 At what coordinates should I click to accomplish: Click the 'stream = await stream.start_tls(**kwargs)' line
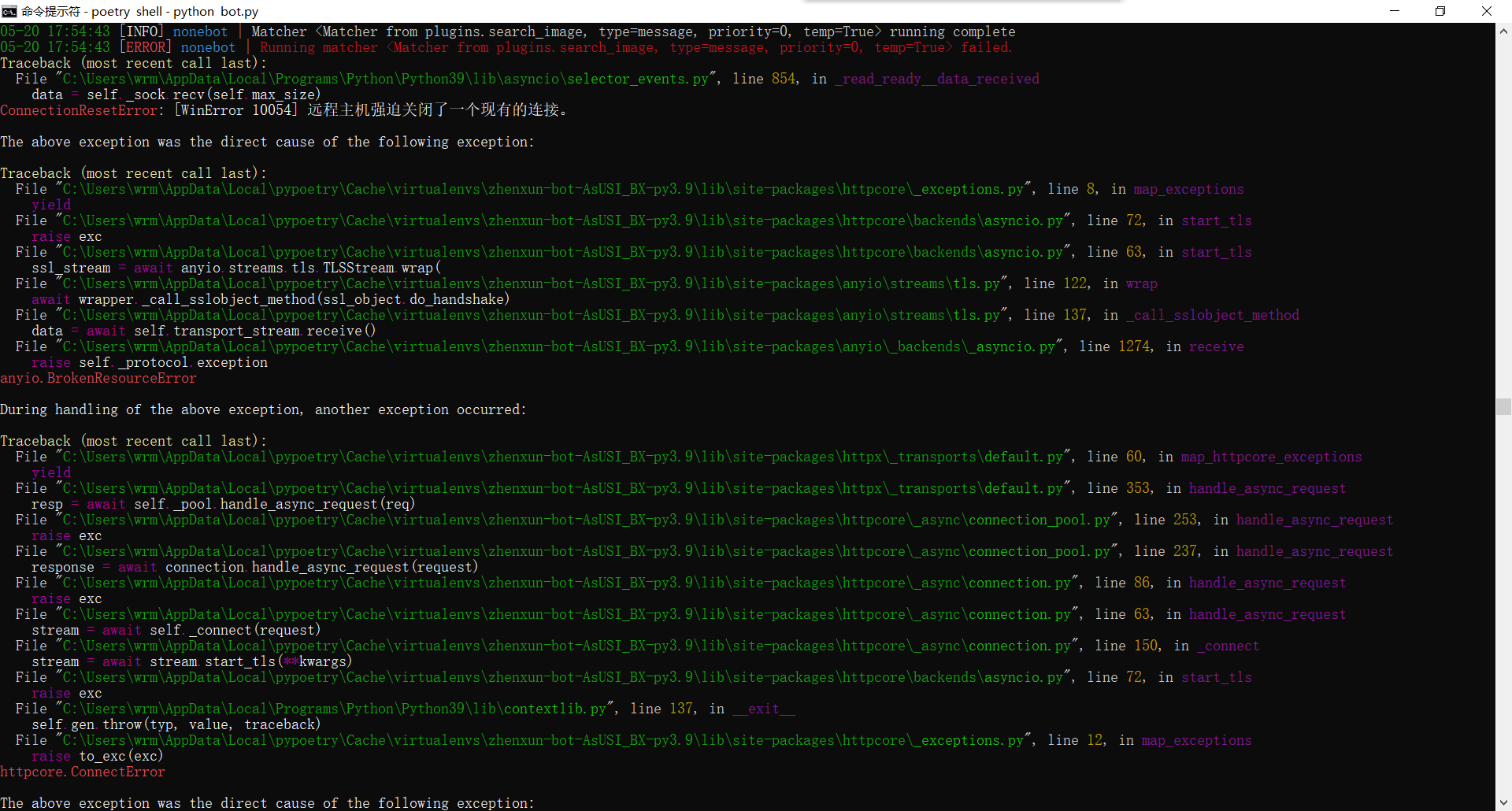coord(192,661)
